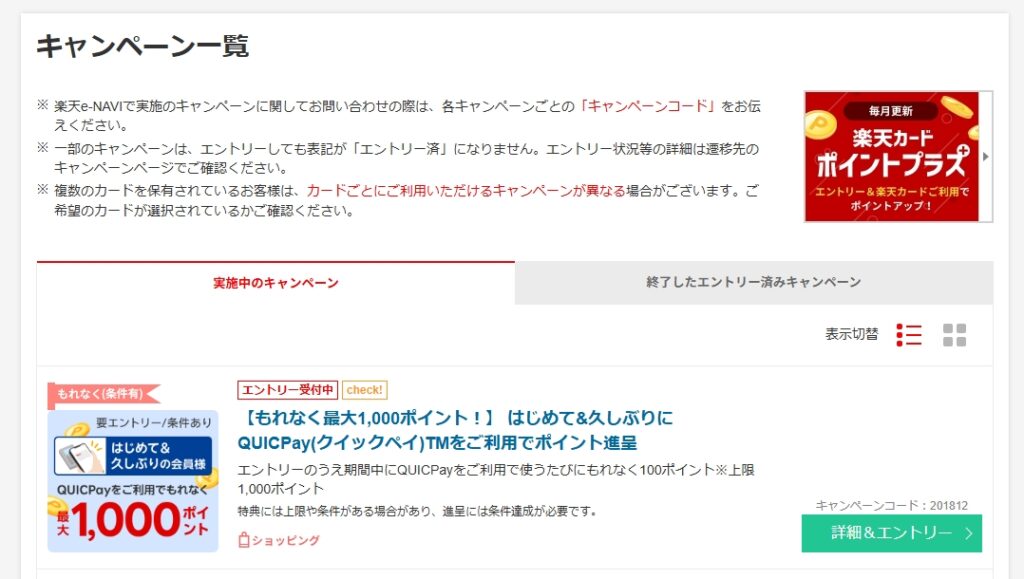Click the 表示切替 label
The image size is (1024, 579).
coord(851,335)
